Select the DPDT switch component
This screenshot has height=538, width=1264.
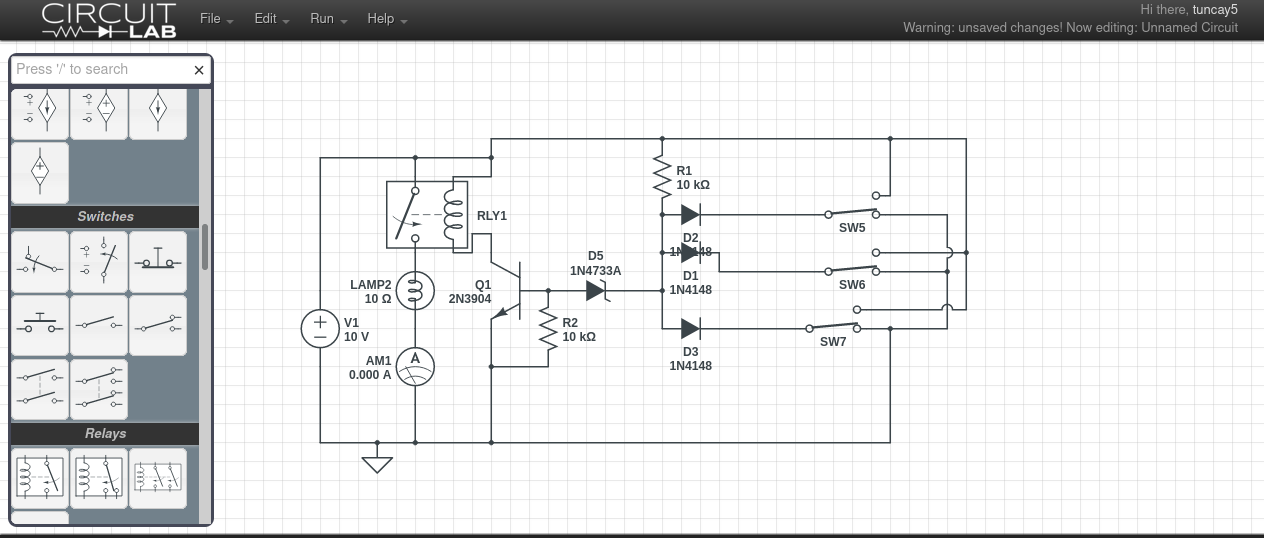99,388
